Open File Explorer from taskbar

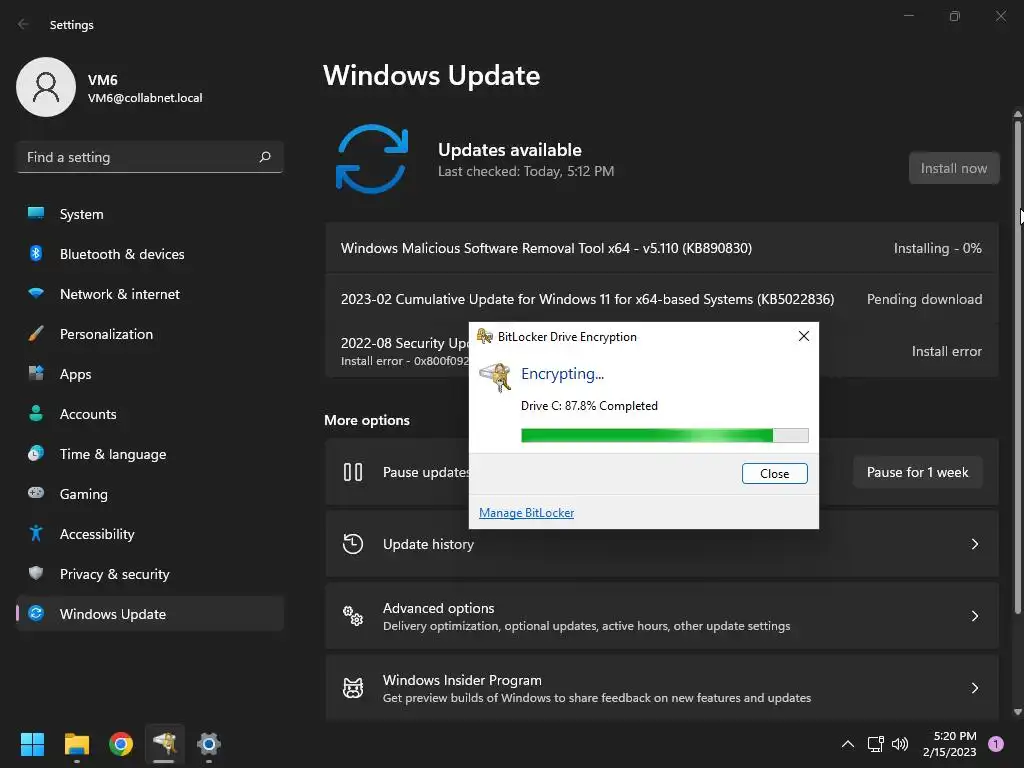pyautogui.click(x=76, y=744)
